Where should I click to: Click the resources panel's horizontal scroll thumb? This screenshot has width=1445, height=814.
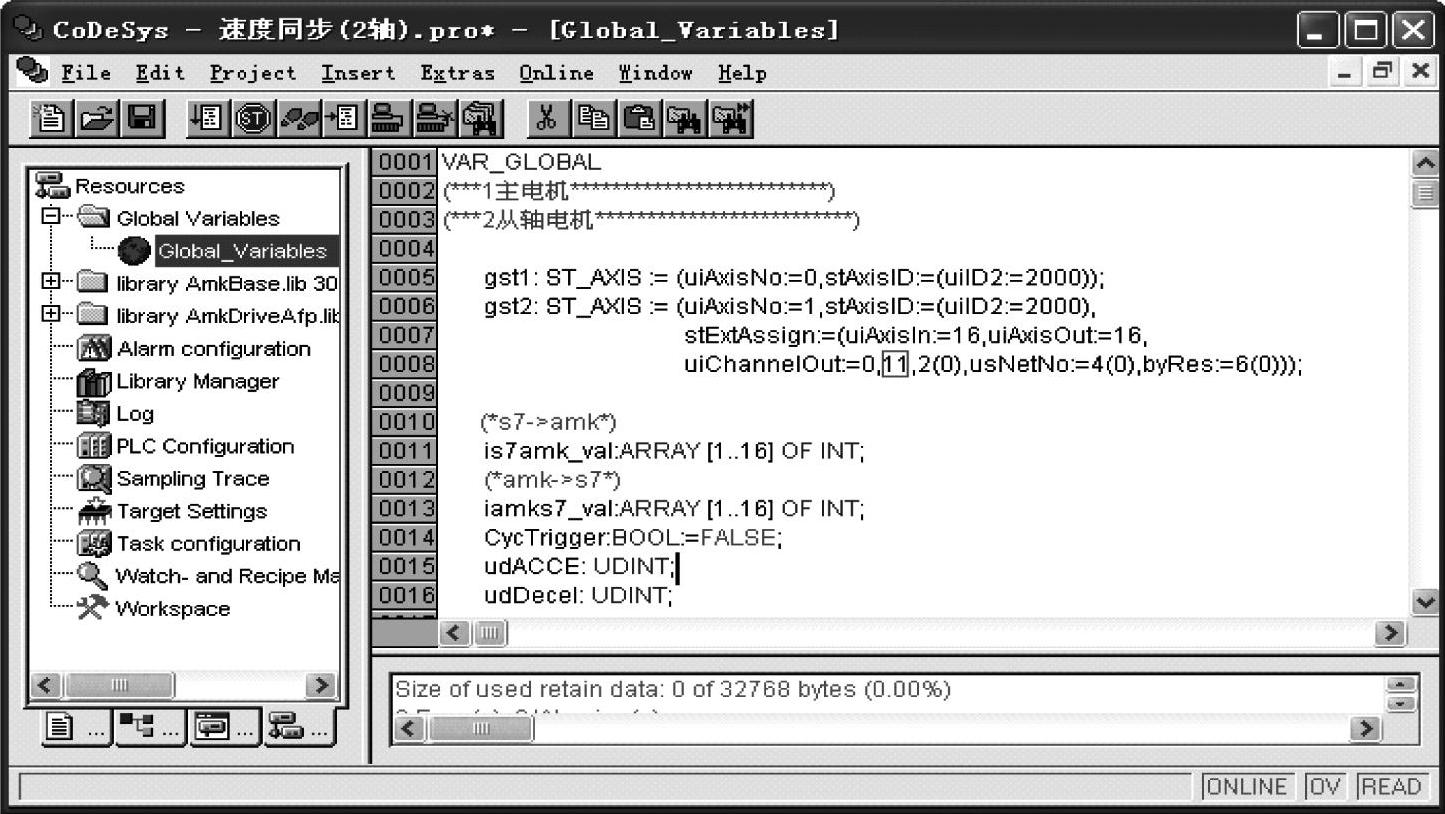(118, 686)
